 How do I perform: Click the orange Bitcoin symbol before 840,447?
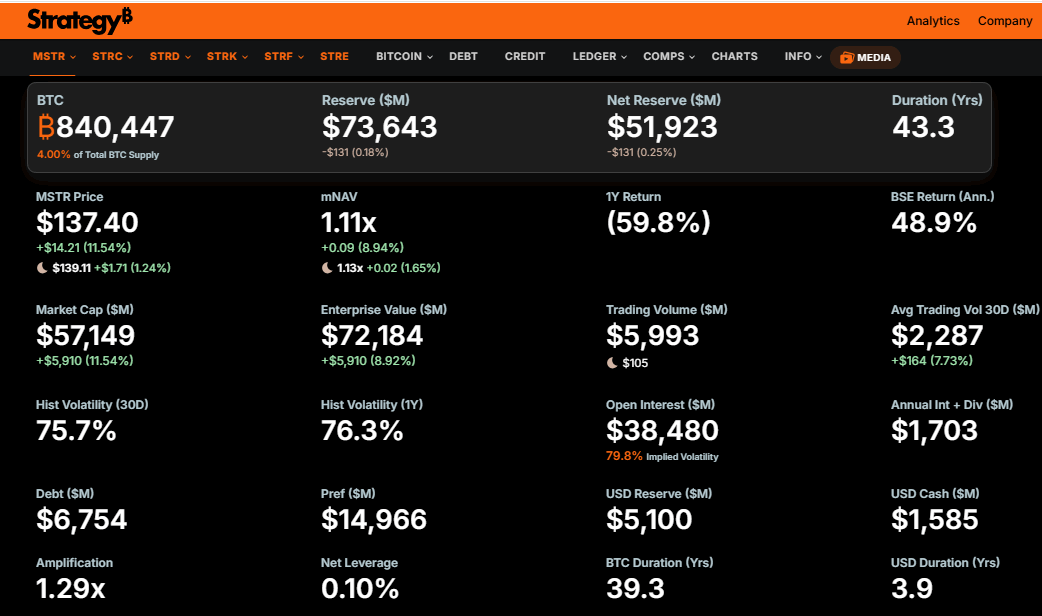(x=45, y=126)
